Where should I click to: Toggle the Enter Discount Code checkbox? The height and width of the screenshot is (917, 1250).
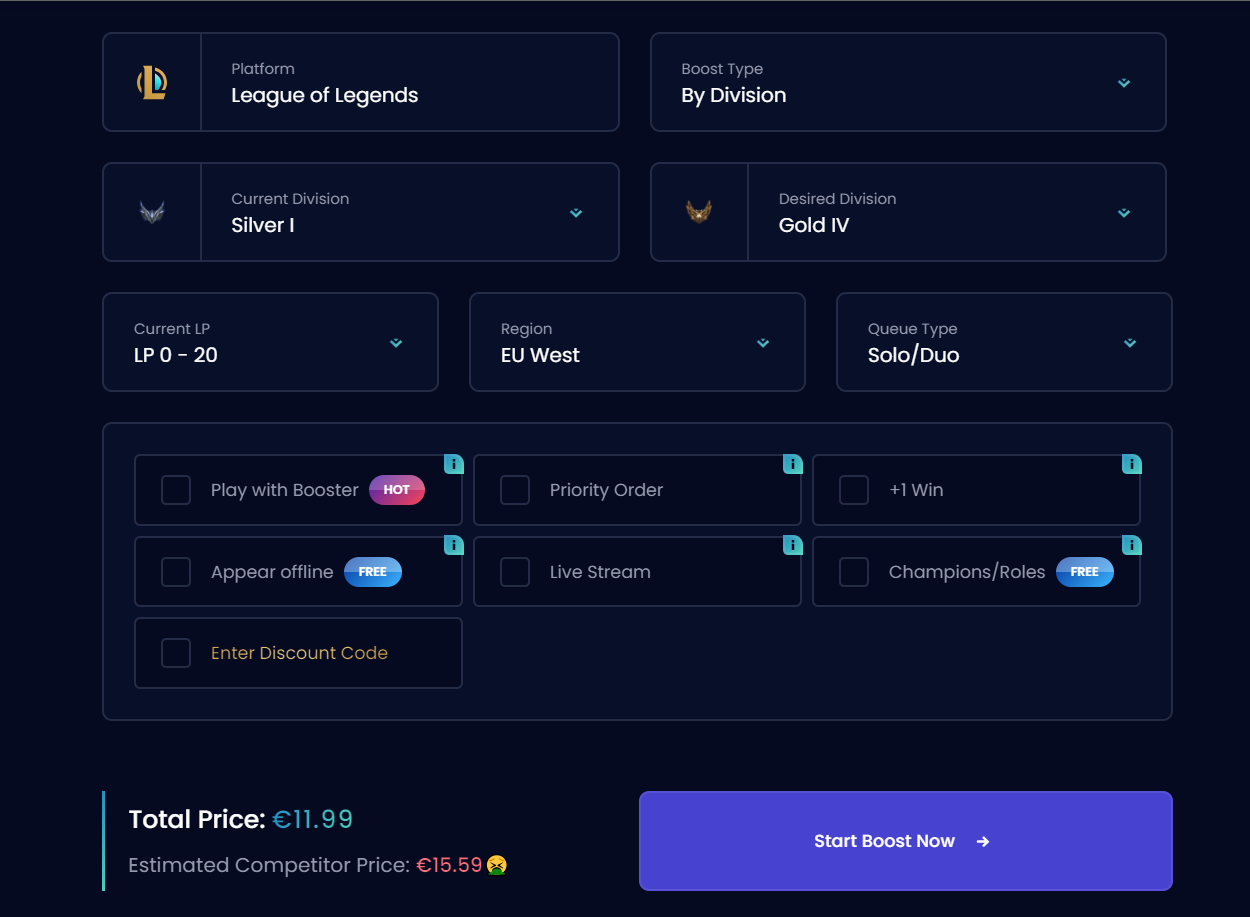coord(176,653)
